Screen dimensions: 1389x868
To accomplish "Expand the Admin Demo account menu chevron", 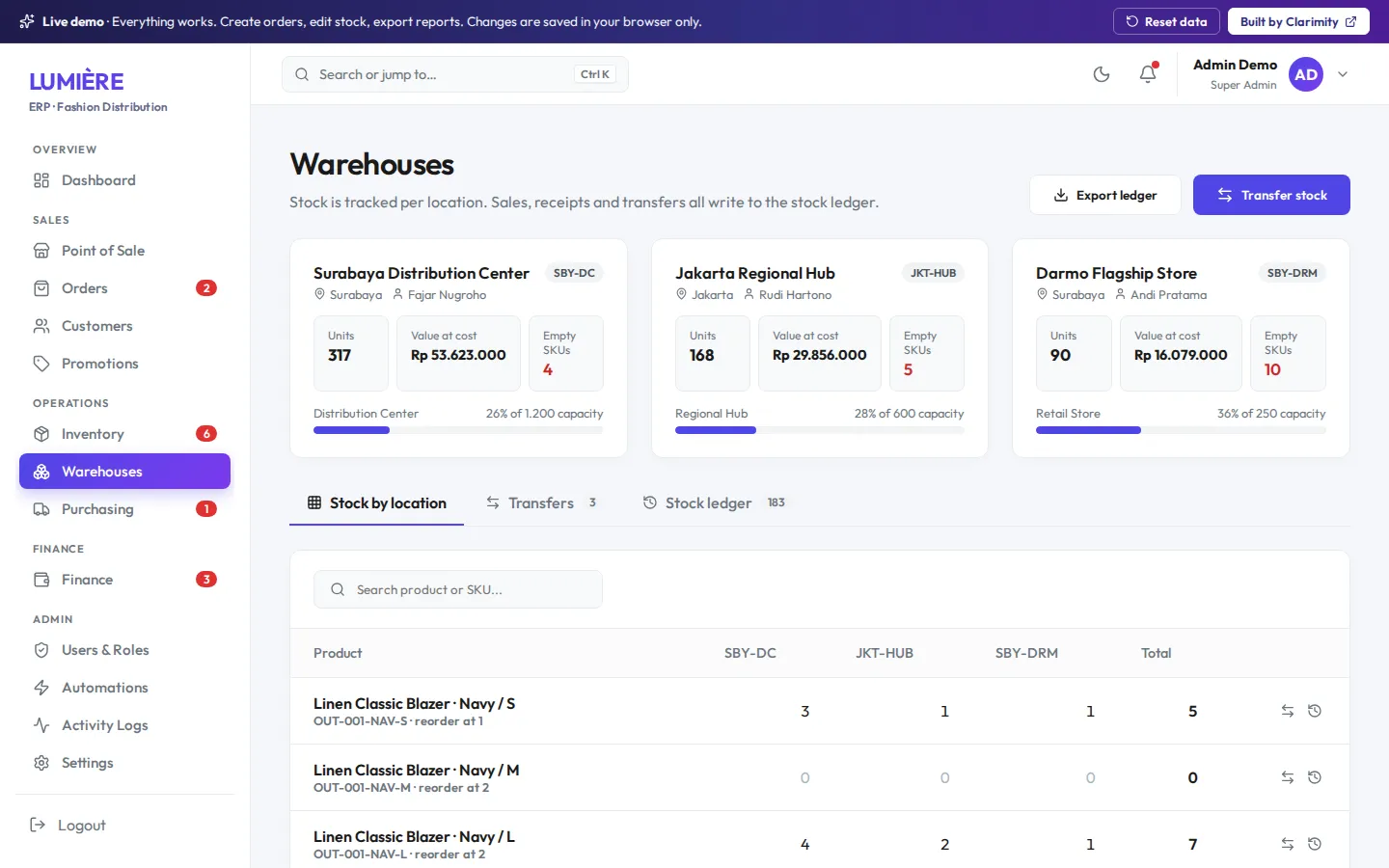I will pyautogui.click(x=1343, y=74).
